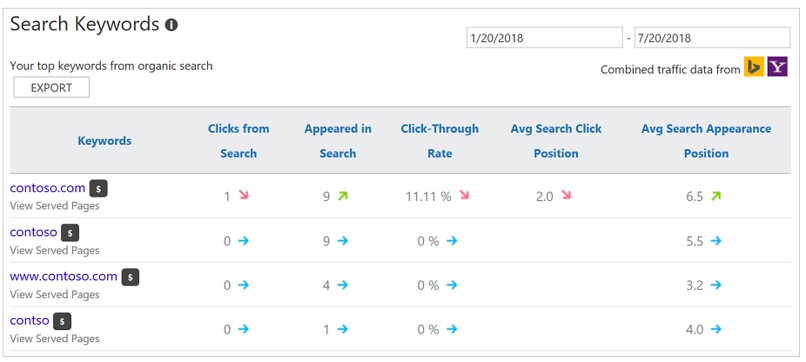The width and height of the screenshot is (806, 362).
Task: Sort by Click-Through Rate column
Action: [x=439, y=141]
